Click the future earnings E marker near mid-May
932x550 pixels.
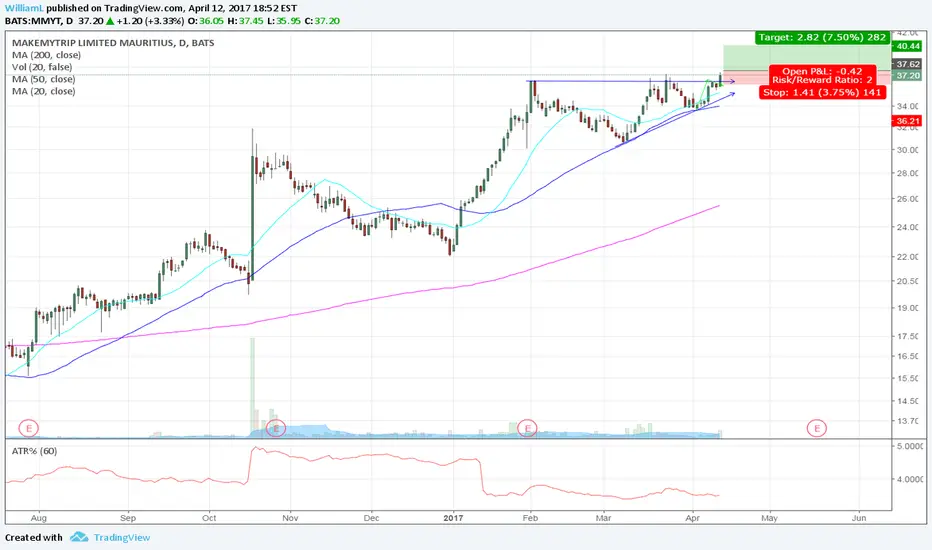pos(817,428)
